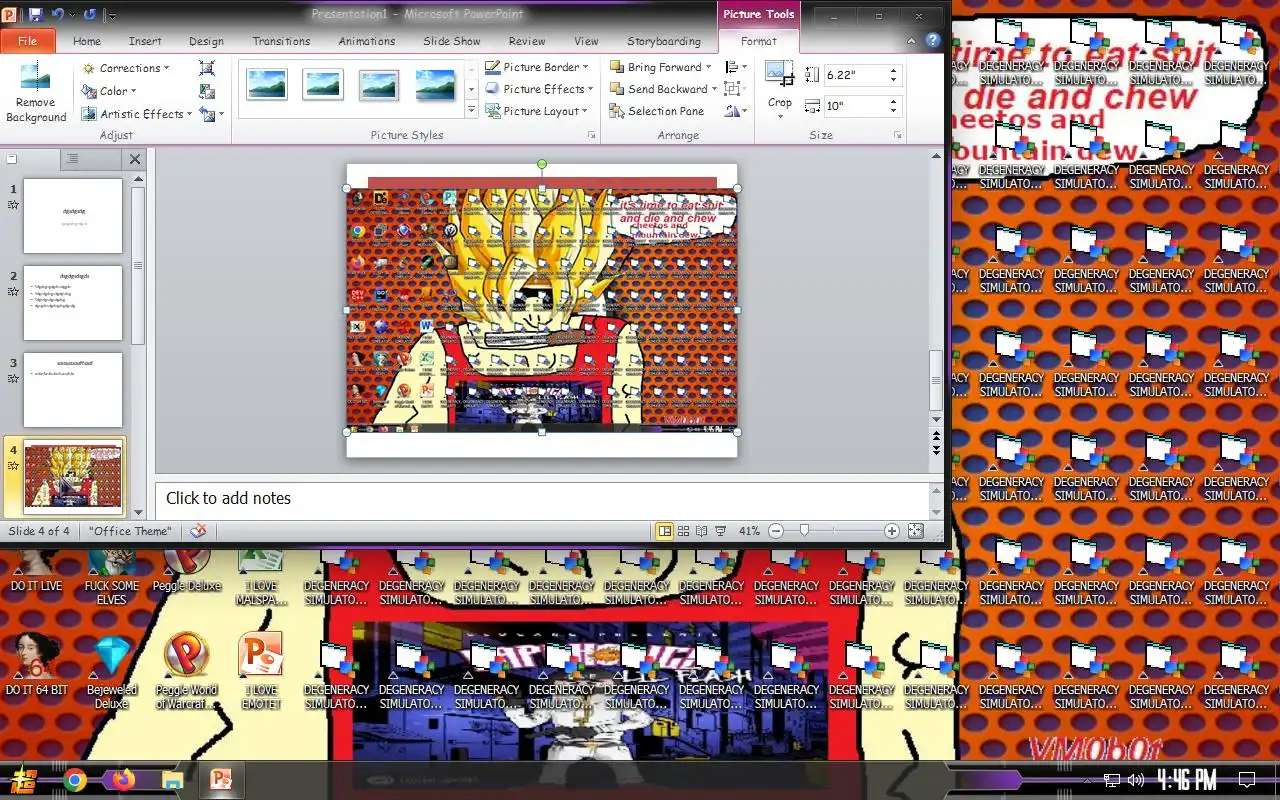Click the 41% zoom level
The width and height of the screenshot is (1280, 800).
point(749,531)
